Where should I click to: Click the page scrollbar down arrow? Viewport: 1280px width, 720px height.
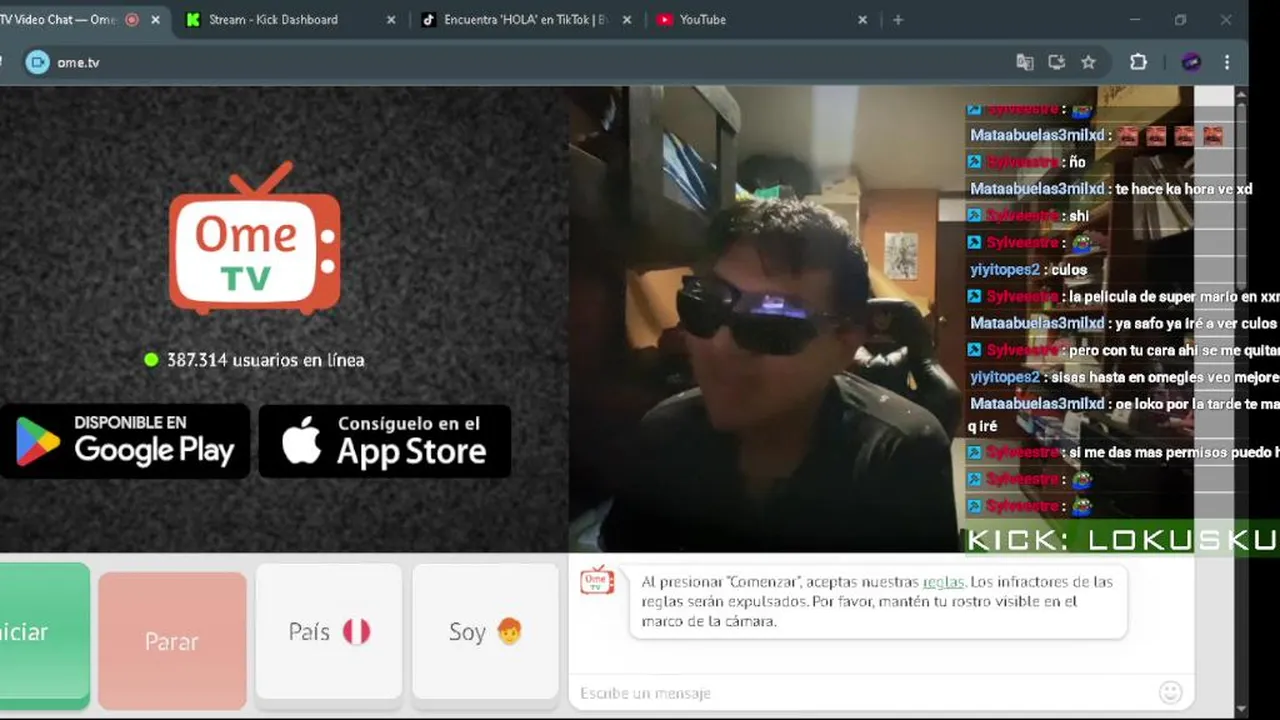point(1241,709)
